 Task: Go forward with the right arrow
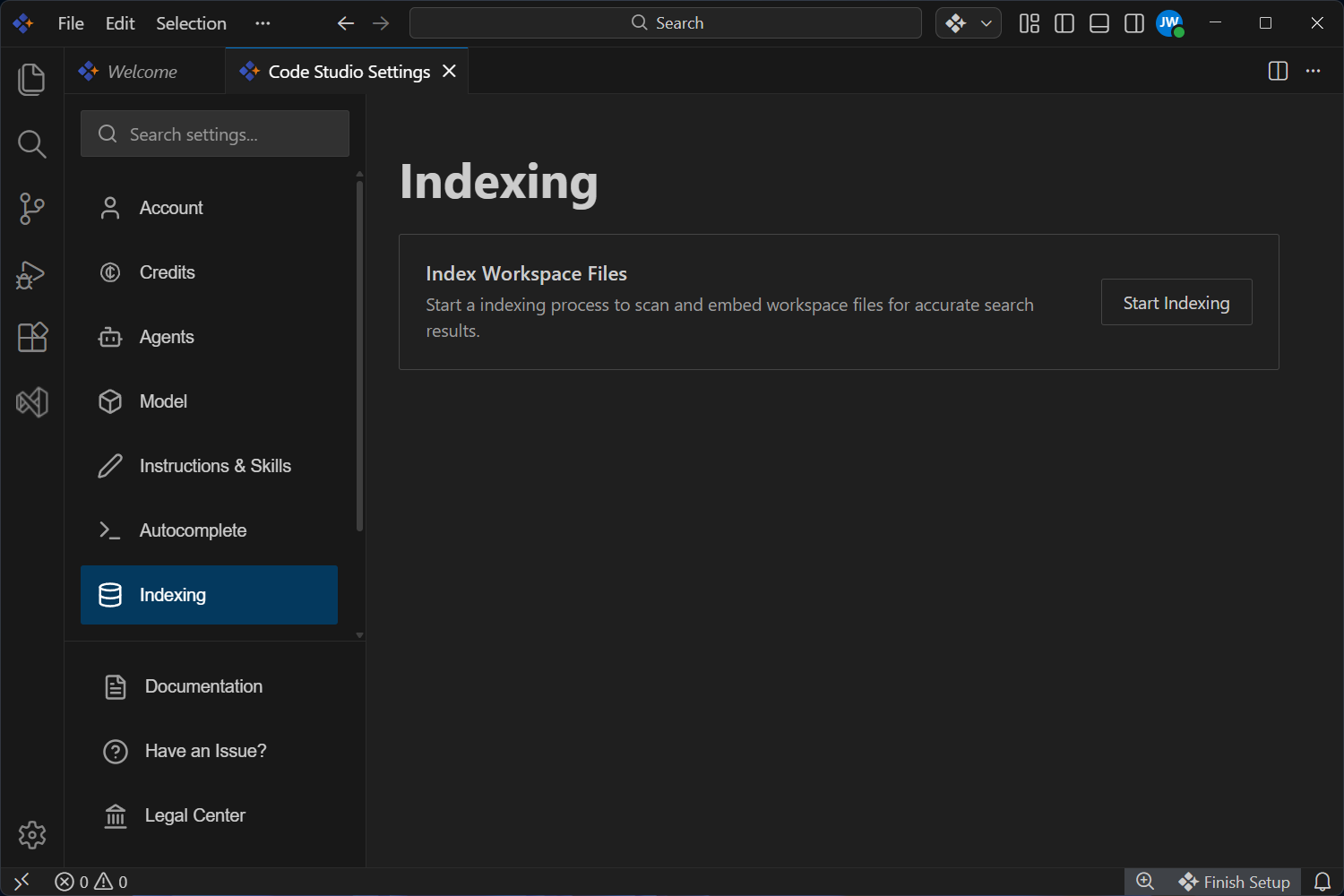[x=381, y=23]
